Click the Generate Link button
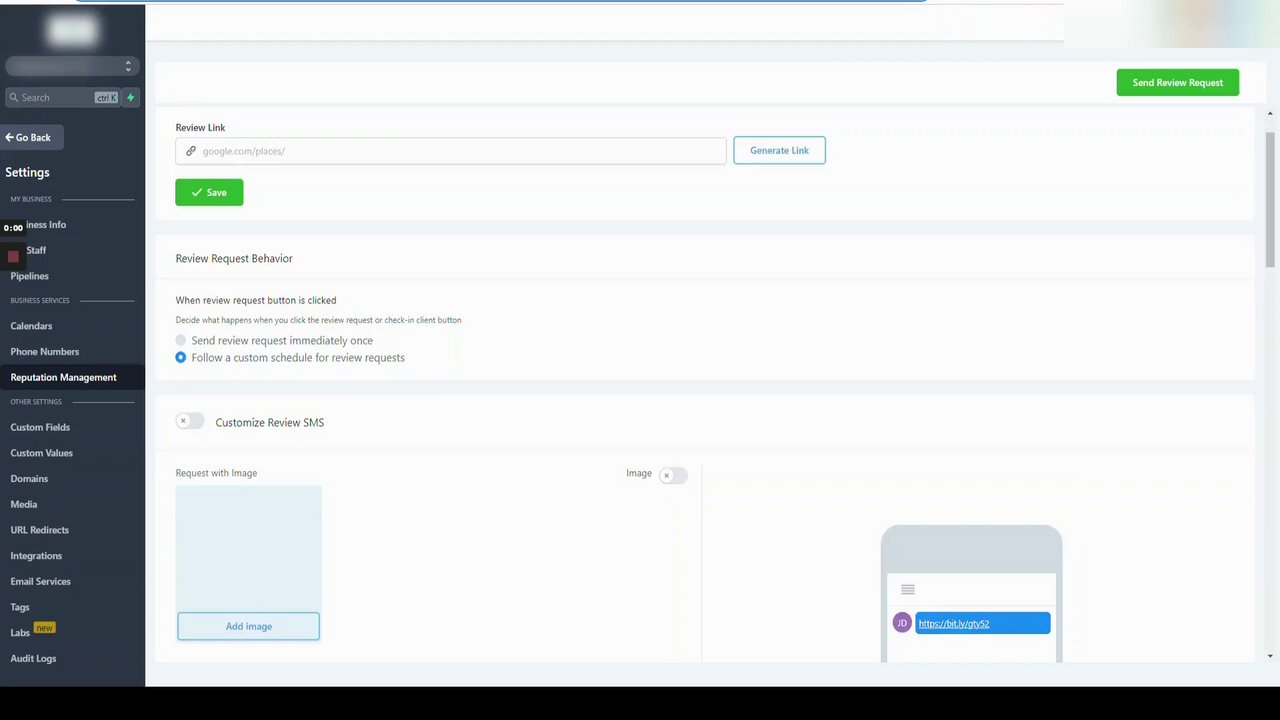 (x=779, y=151)
